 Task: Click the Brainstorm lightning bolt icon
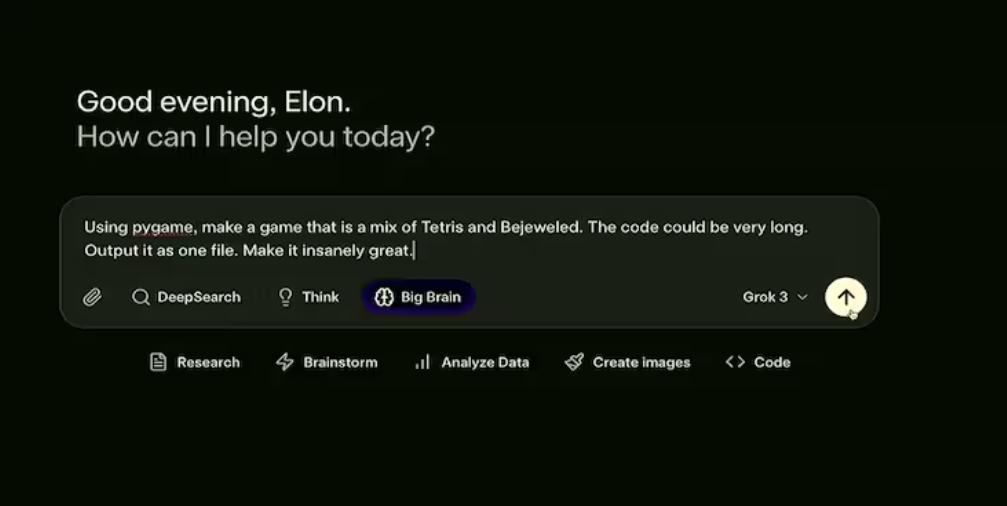[x=284, y=362]
